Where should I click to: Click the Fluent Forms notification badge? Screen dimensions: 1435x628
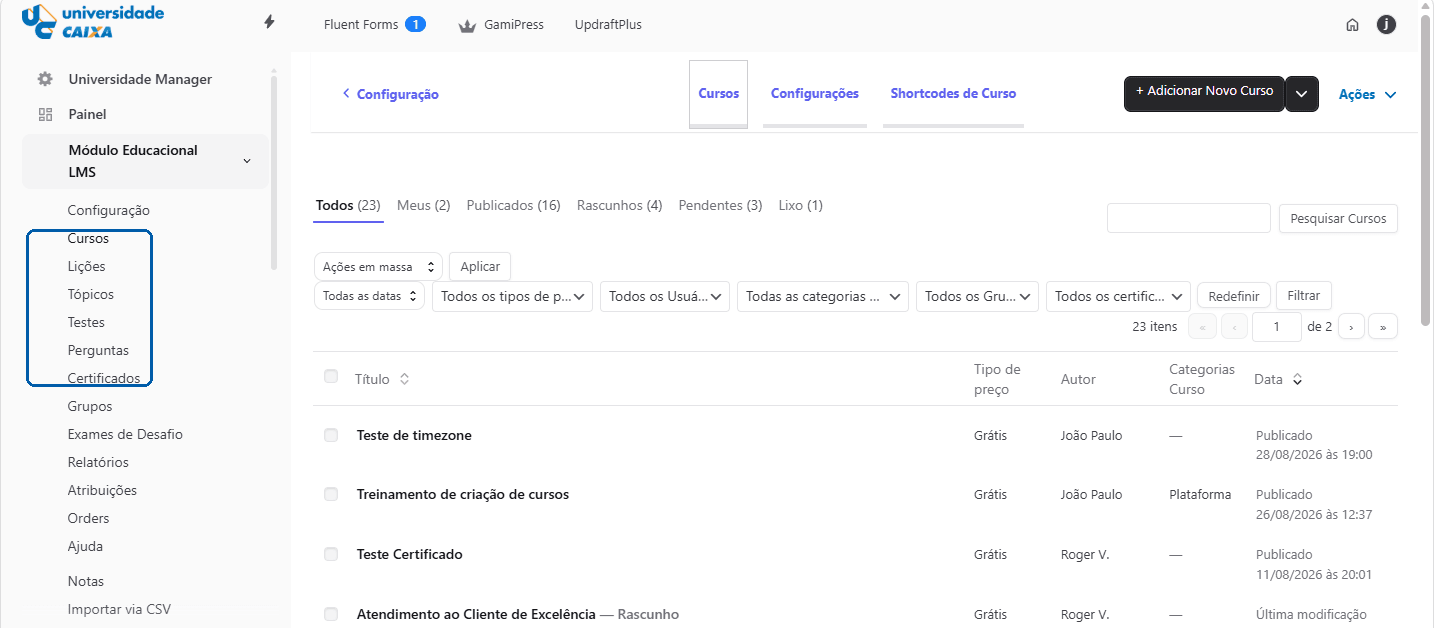tap(415, 24)
